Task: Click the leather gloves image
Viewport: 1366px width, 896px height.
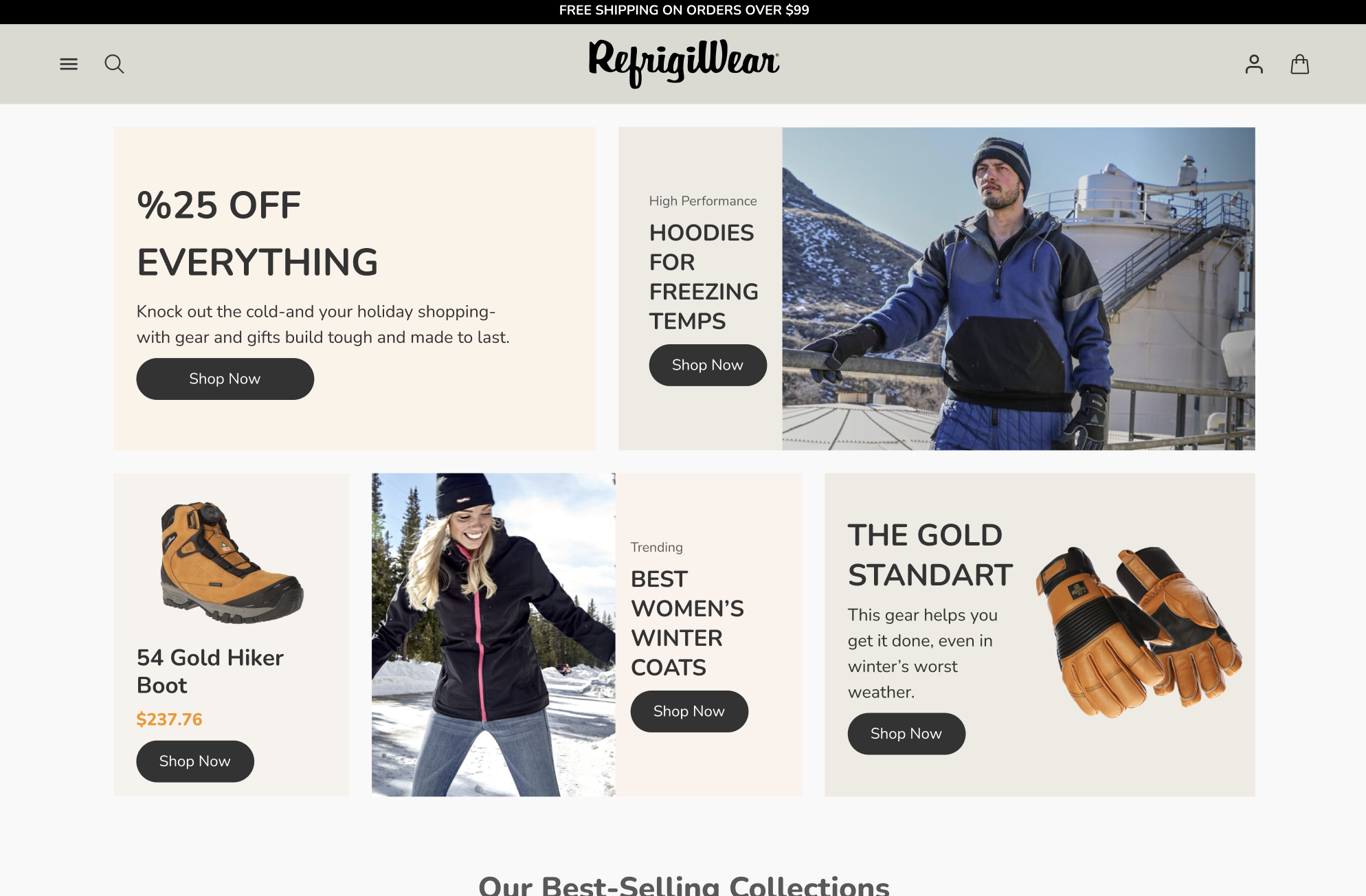Action: coord(1139,631)
